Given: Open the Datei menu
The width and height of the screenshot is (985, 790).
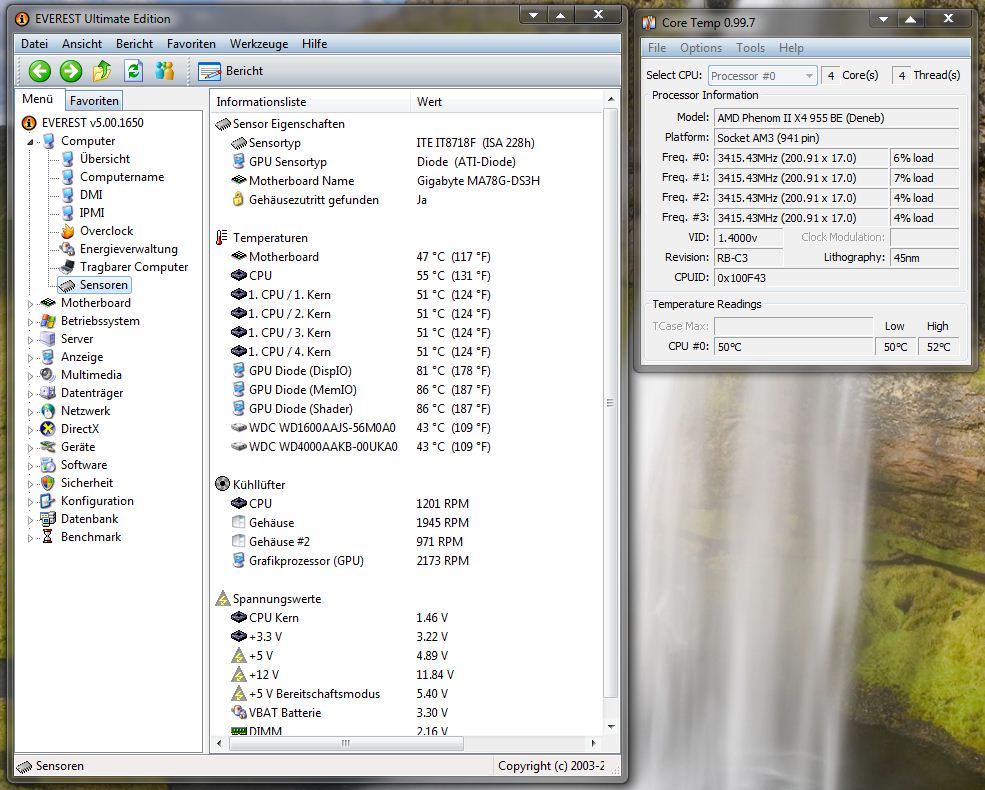Looking at the screenshot, I should [x=34, y=43].
